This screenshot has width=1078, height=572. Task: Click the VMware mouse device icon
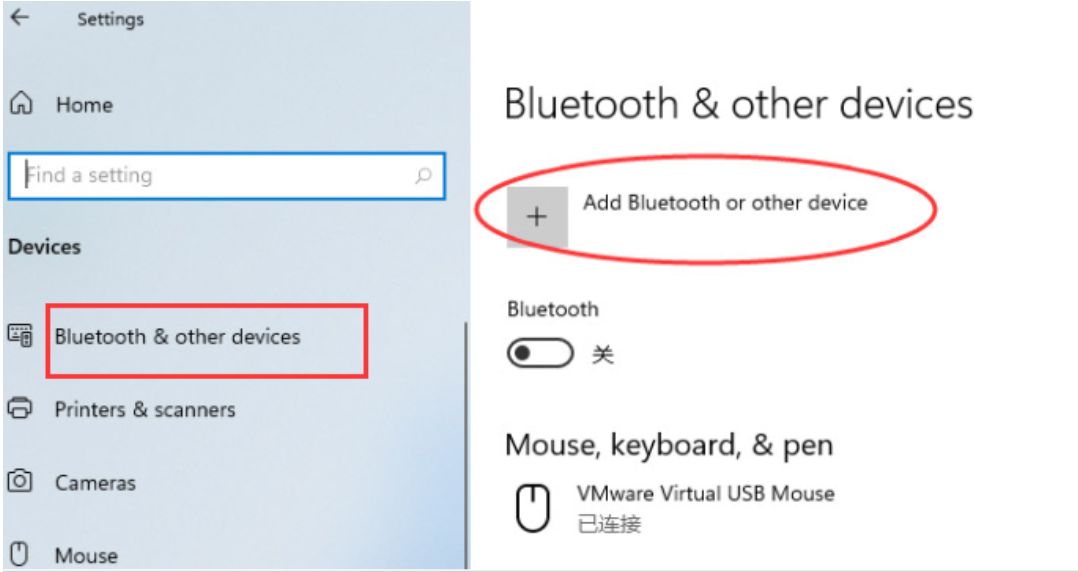[532, 507]
